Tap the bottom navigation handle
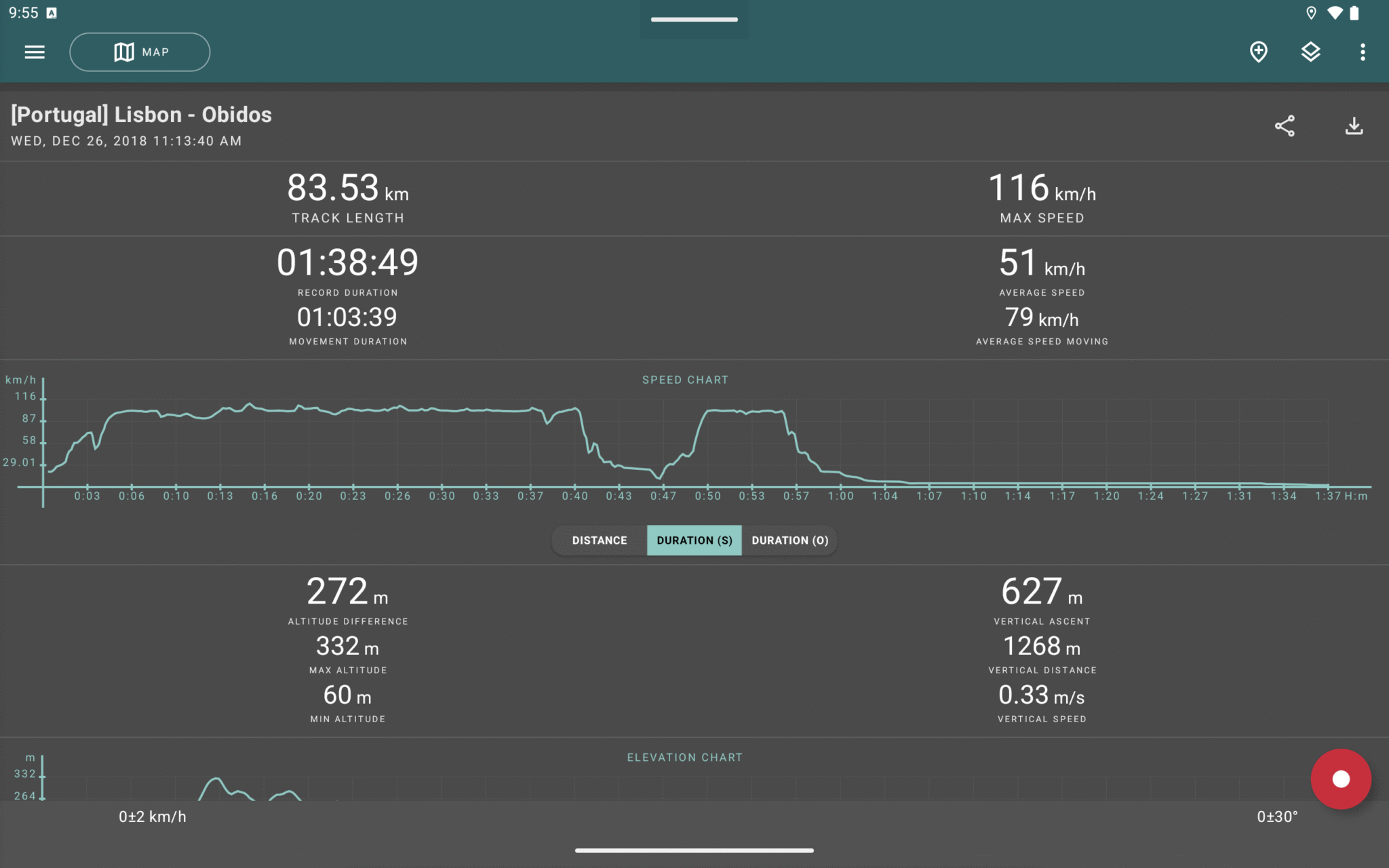Image resolution: width=1389 pixels, height=868 pixels. pos(694,850)
